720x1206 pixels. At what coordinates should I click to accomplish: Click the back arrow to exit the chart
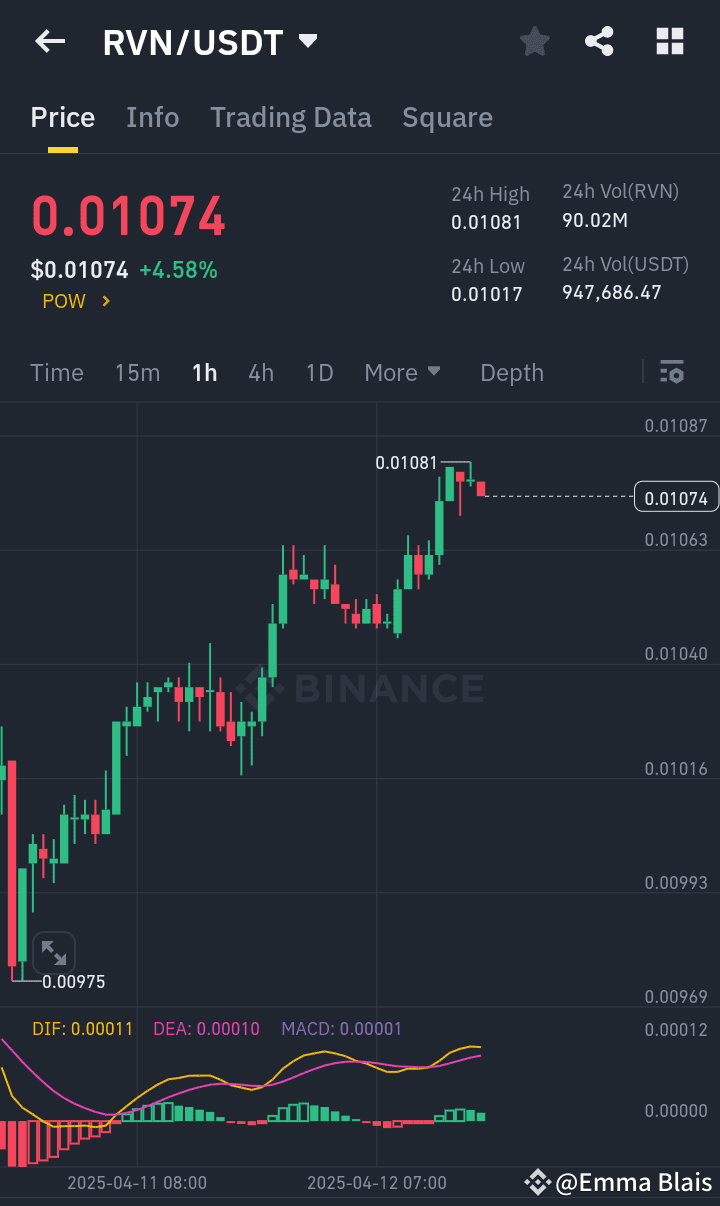(x=50, y=41)
